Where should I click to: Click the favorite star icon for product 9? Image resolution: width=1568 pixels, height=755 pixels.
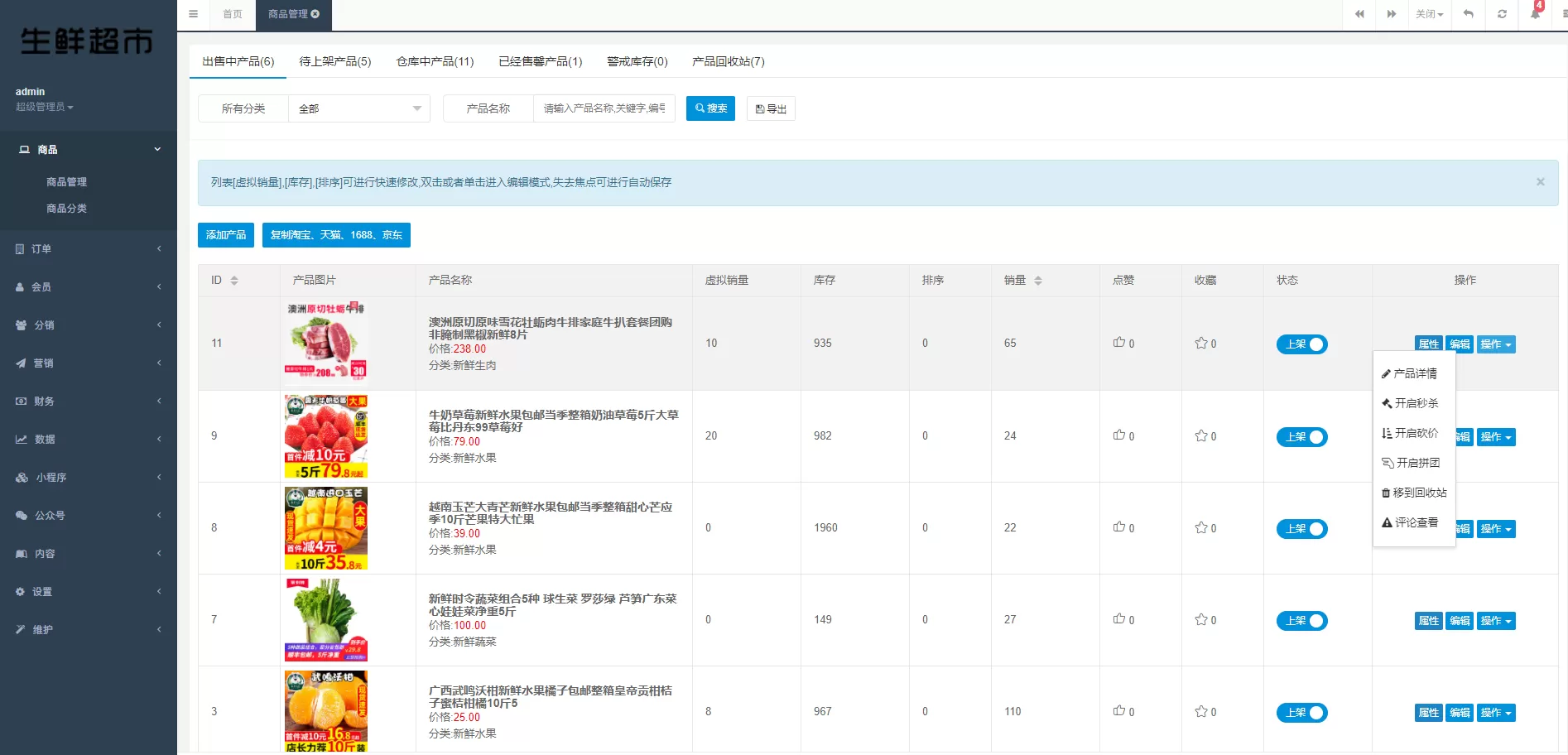1200,435
